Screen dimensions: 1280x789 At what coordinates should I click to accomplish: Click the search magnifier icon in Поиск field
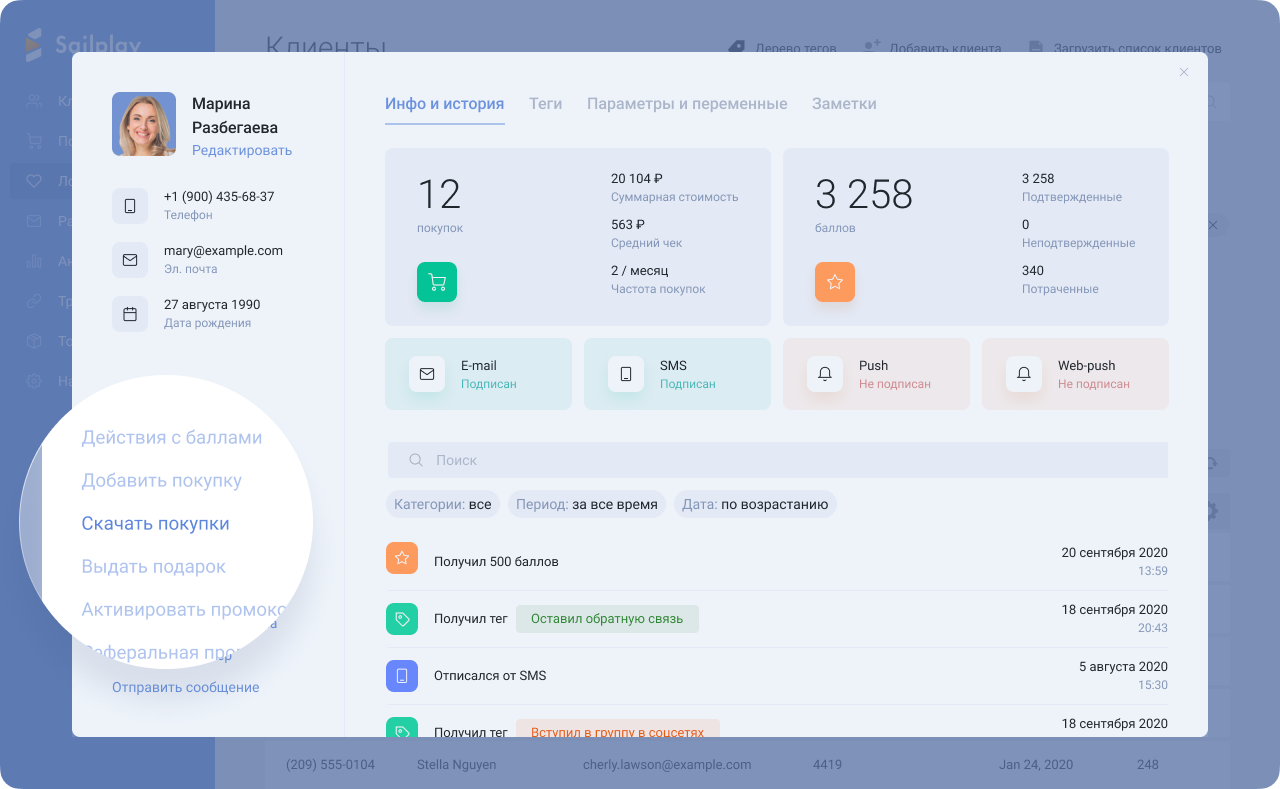click(x=416, y=460)
